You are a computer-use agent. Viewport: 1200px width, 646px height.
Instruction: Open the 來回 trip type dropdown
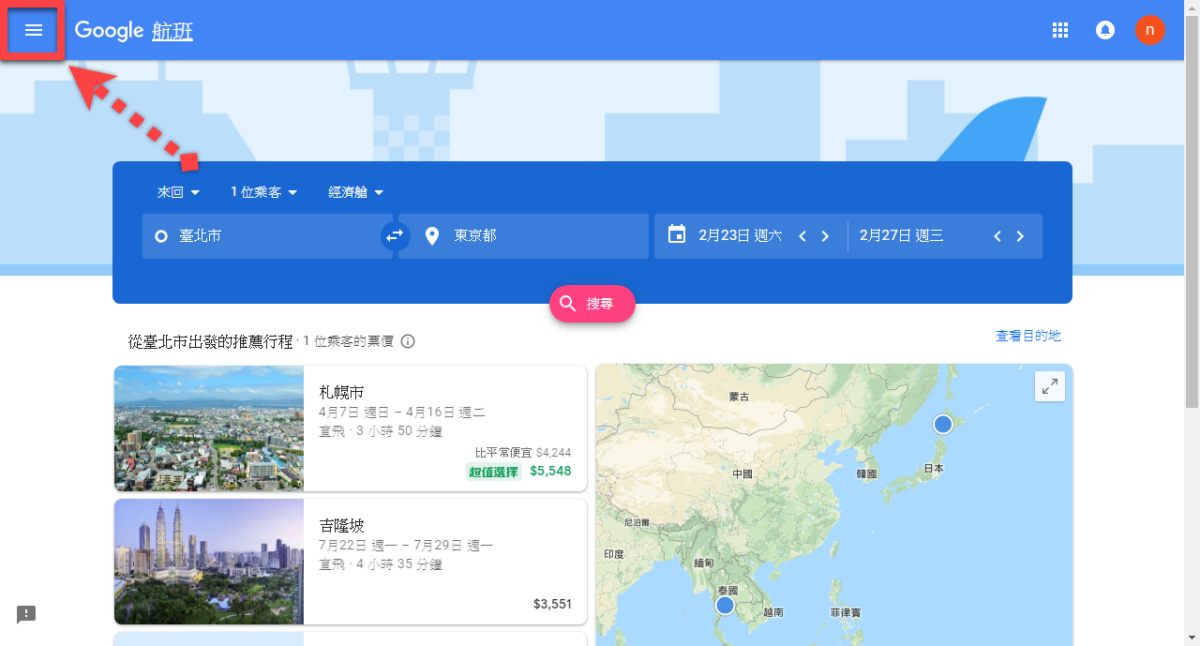click(179, 192)
